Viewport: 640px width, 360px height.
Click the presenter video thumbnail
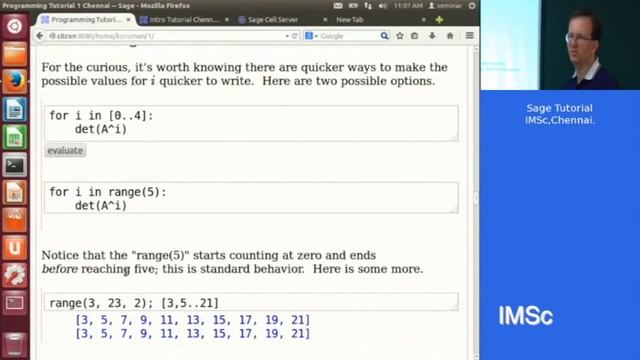tap(560, 45)
